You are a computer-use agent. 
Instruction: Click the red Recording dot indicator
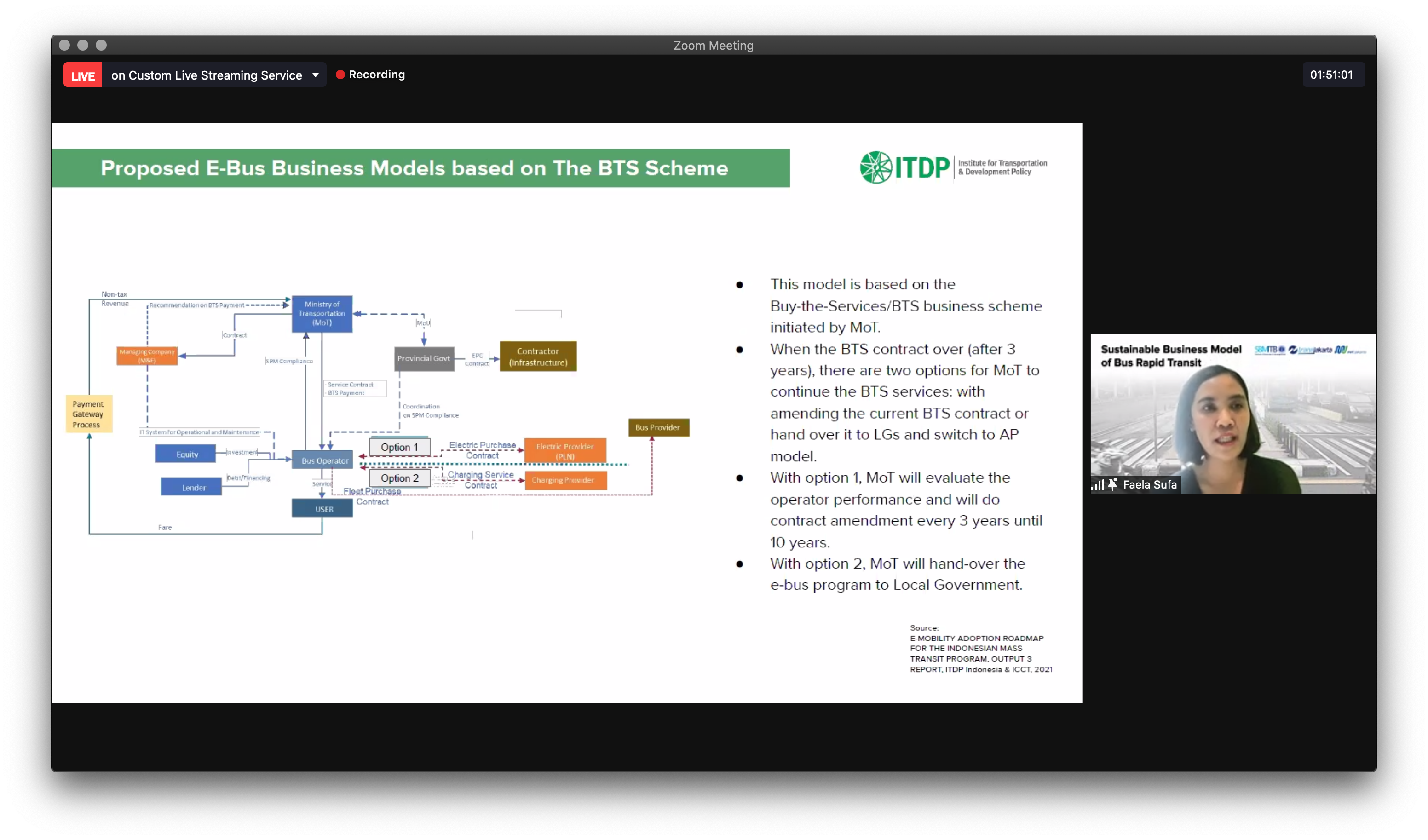(340, 74)
